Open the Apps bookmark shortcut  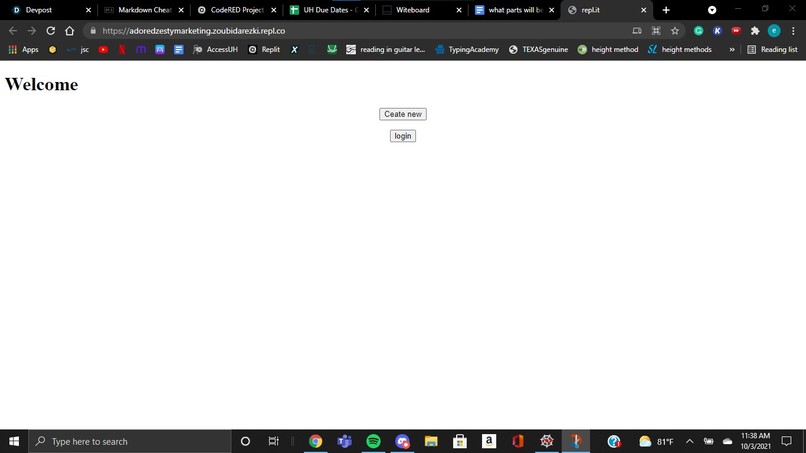(24, 49)
